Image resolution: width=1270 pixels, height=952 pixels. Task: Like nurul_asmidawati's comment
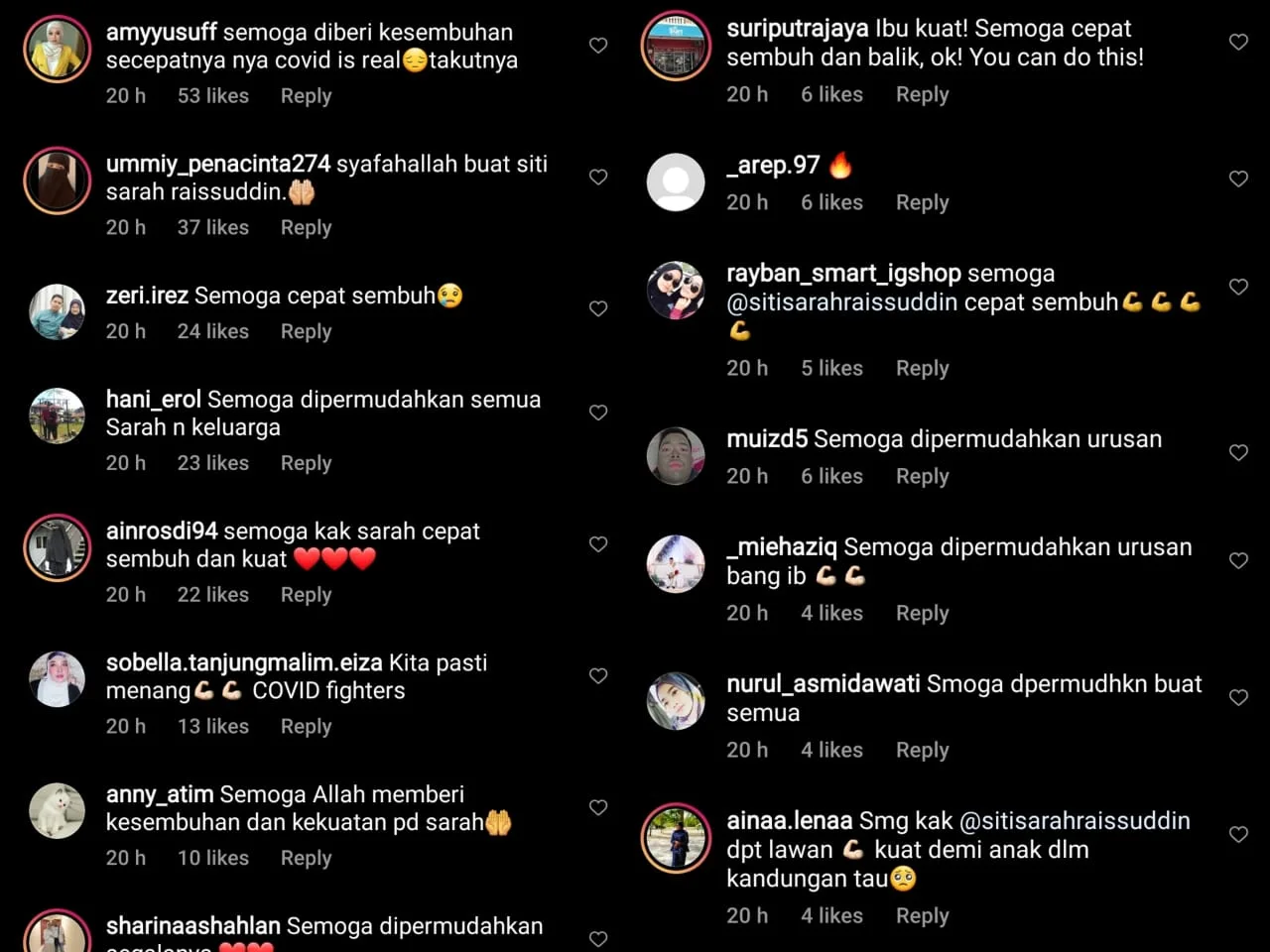1238,697
